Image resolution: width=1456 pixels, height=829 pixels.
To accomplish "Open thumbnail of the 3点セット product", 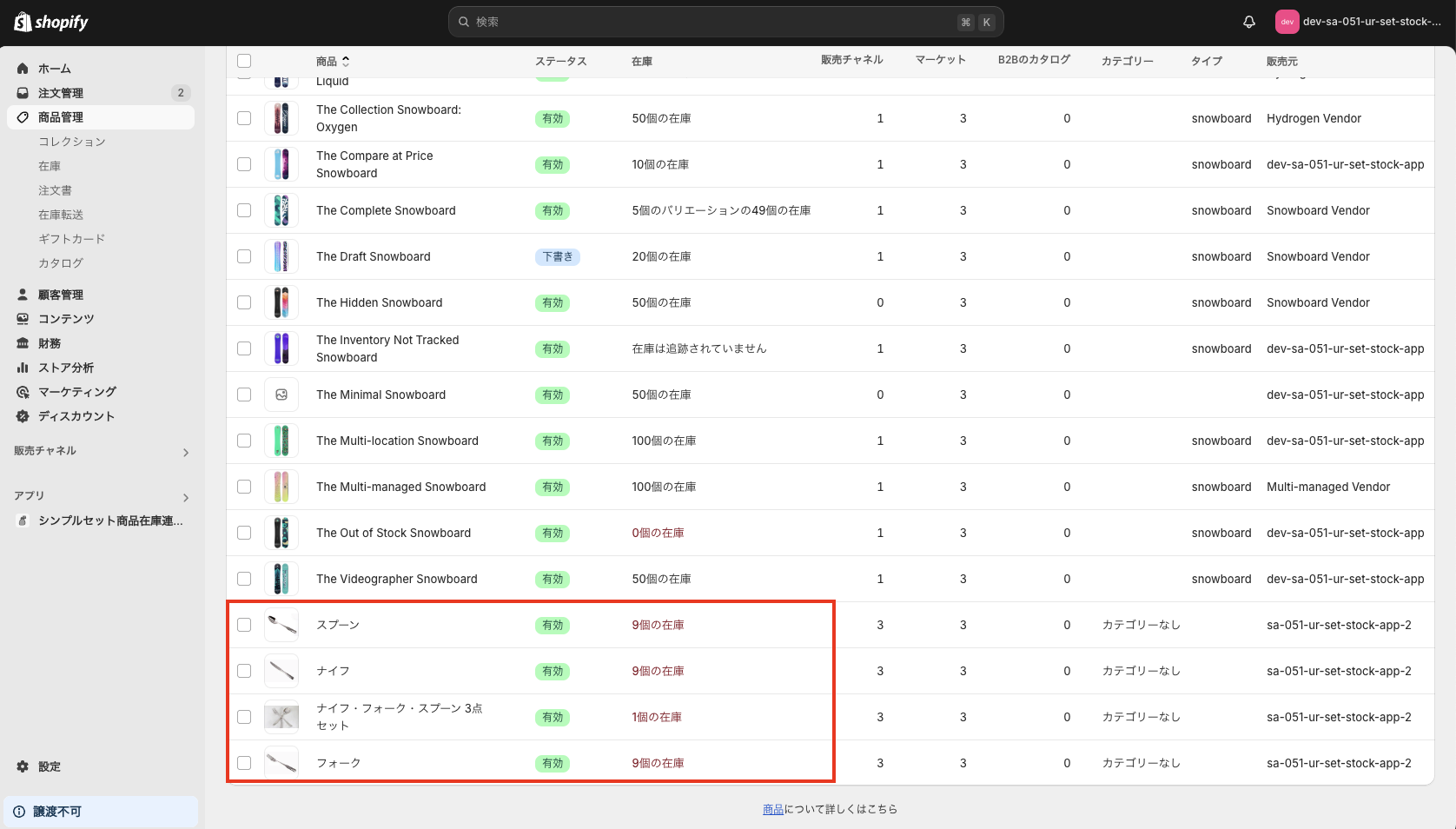I will tap(281, 717).
